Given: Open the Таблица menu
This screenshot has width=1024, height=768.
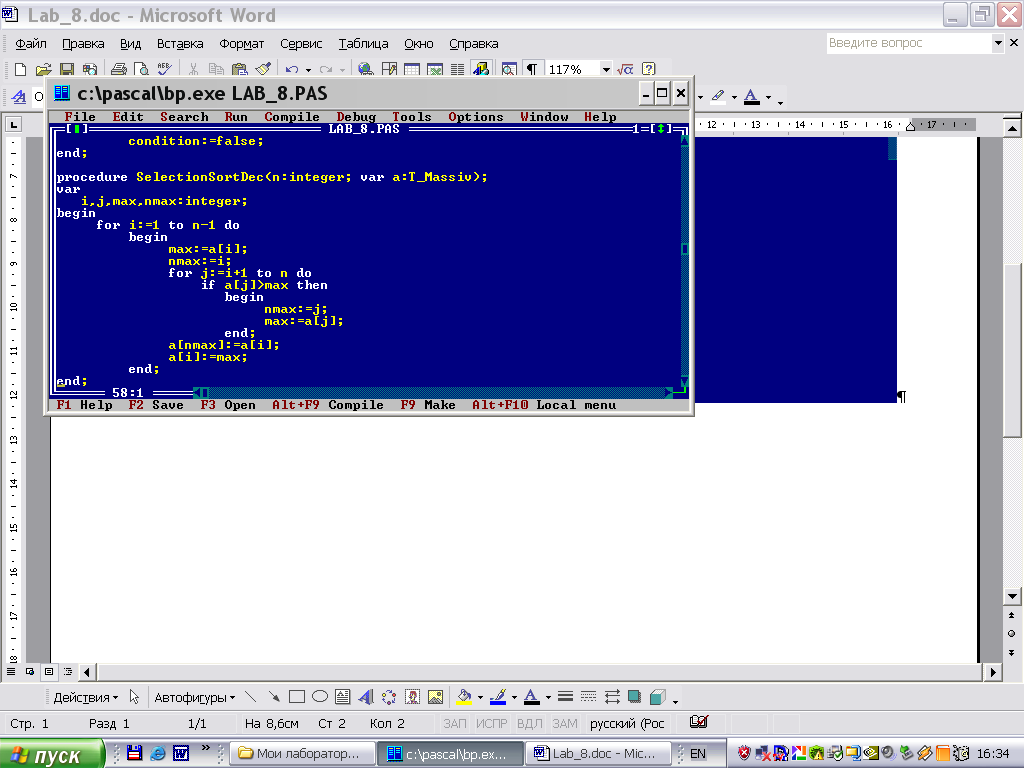Looking at the screenshot, I should point(363,44).
